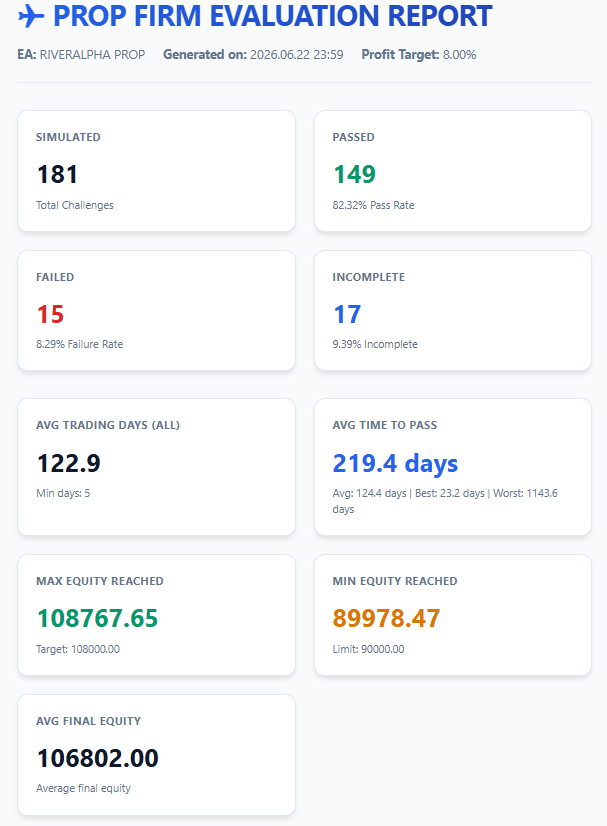
Task: Click the 8.29% Failure Rate label
Action: (80, 345)
